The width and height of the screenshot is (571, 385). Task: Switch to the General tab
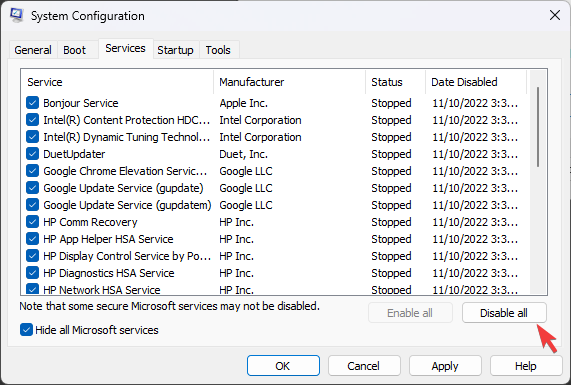point(33,50)
